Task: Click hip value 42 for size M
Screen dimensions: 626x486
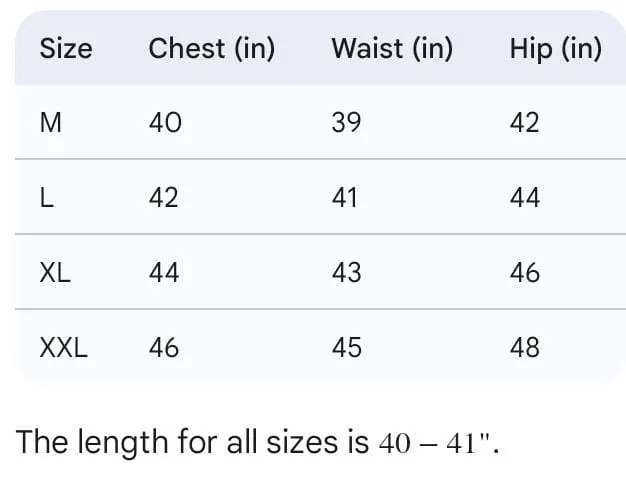Action: point(524,123)
